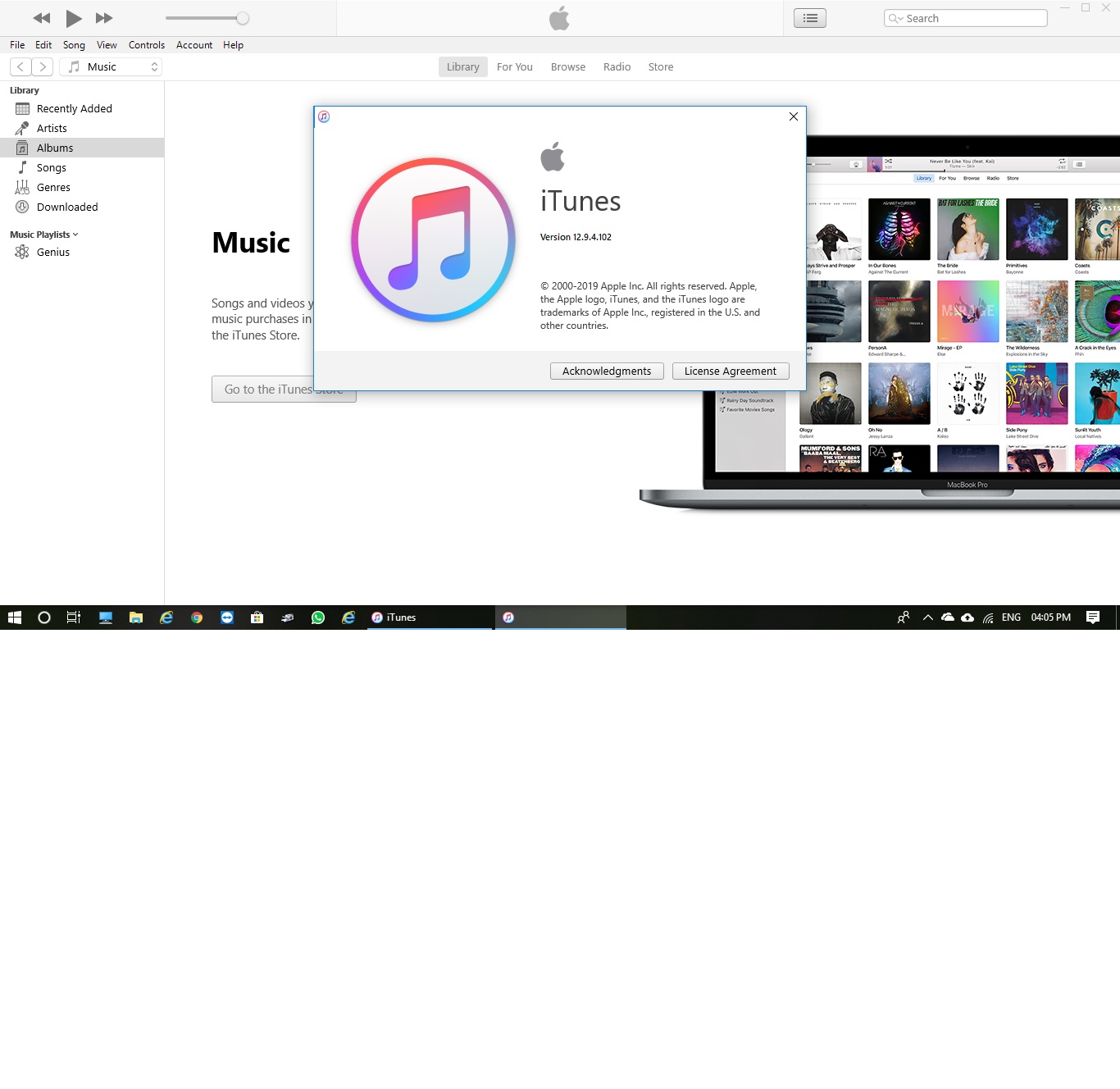Select the Artists microphone icon
This screenshot has height=1089, width=1120.
click(x=22, y=129)
